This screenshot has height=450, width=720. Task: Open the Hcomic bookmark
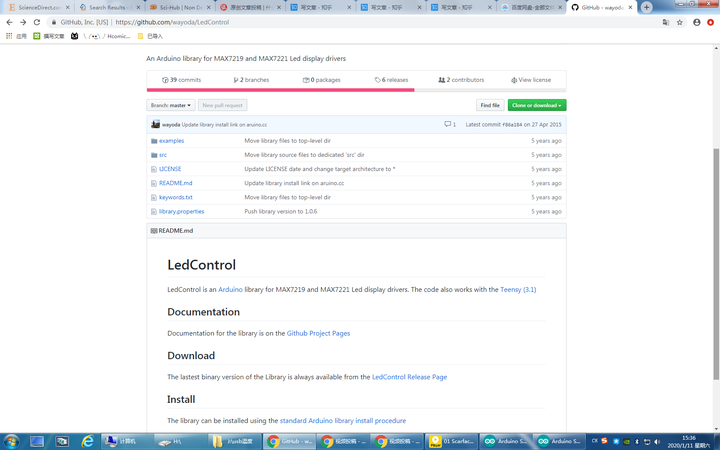pyautogui.click(x=107, y=36)
